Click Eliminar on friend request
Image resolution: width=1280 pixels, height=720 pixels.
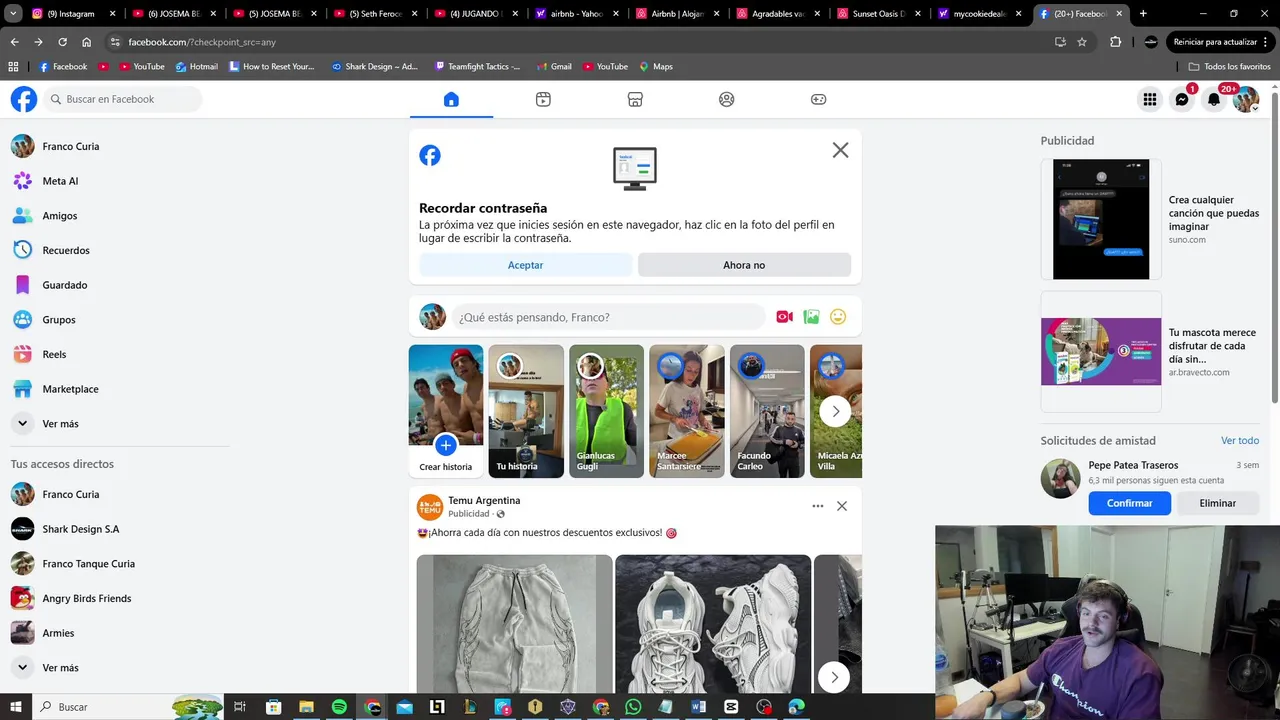click(1217, 503)
